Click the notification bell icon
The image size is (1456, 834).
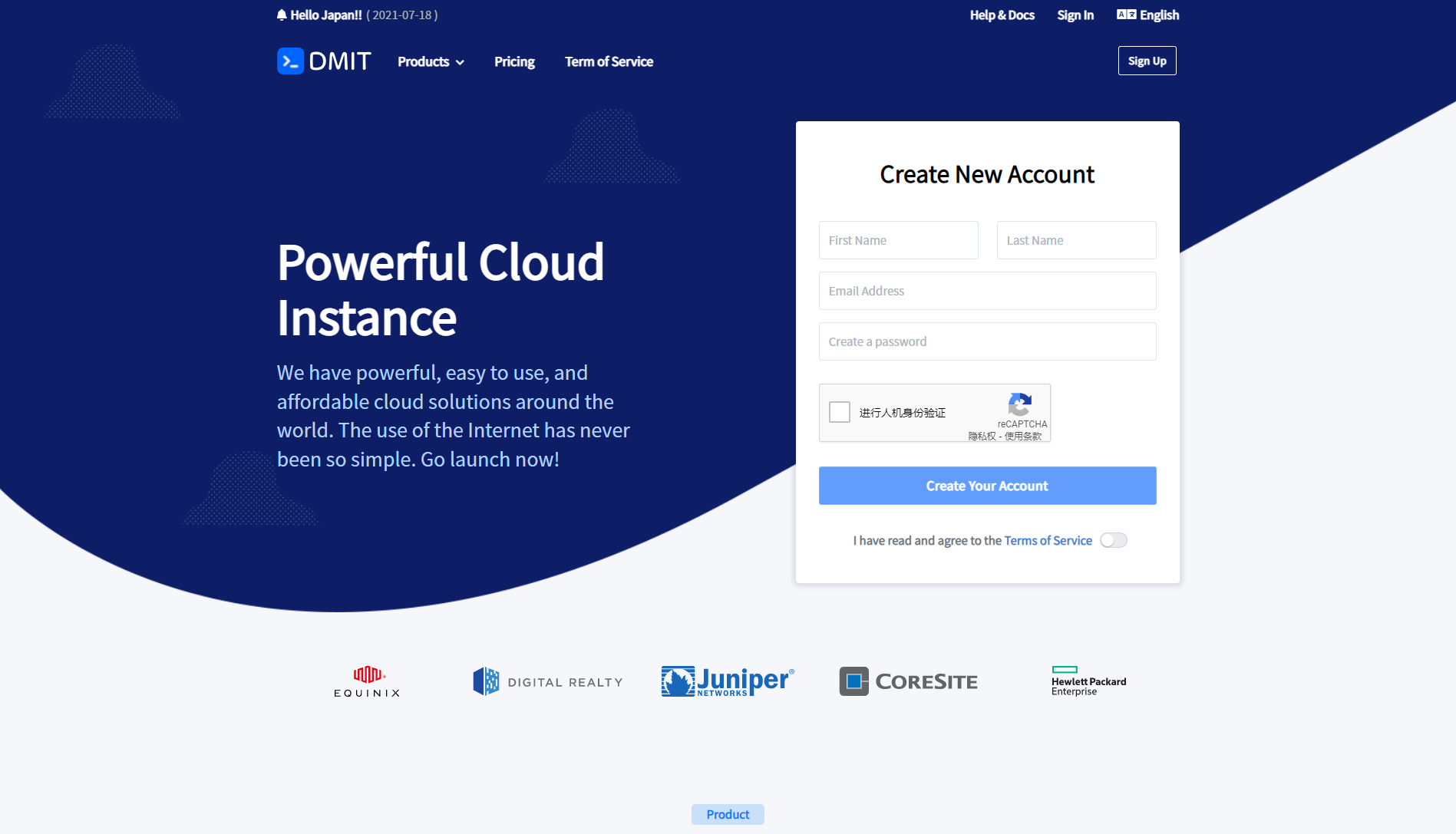point(282,15)
